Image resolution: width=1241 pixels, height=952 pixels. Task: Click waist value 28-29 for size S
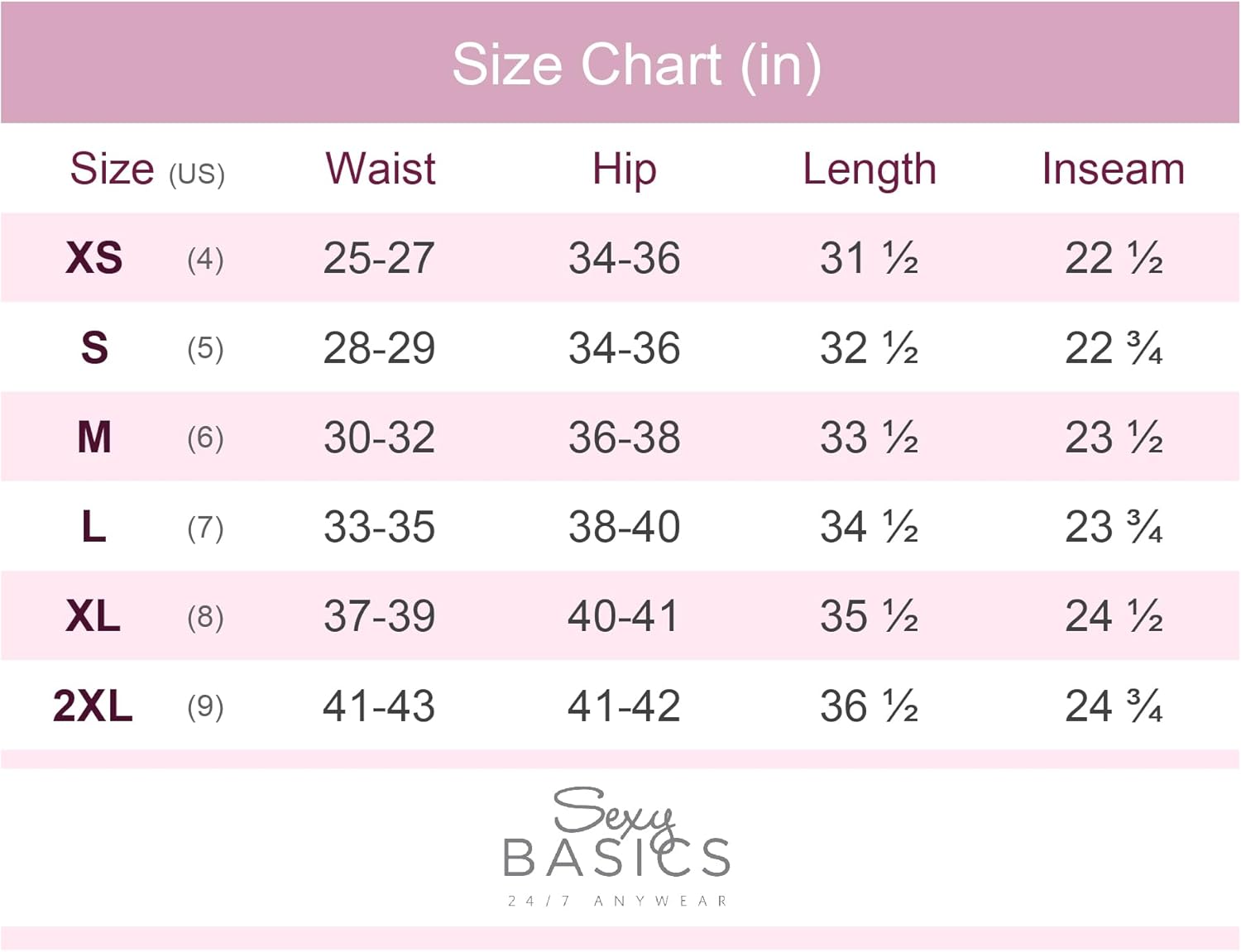click(x=379, y=347)
